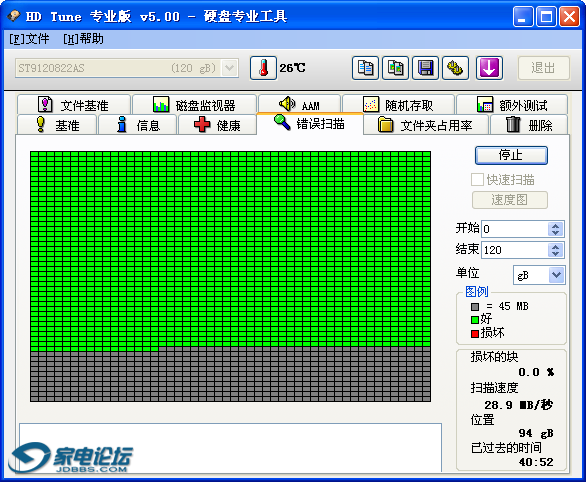Open the 文件基准 tab

(74, 105)
